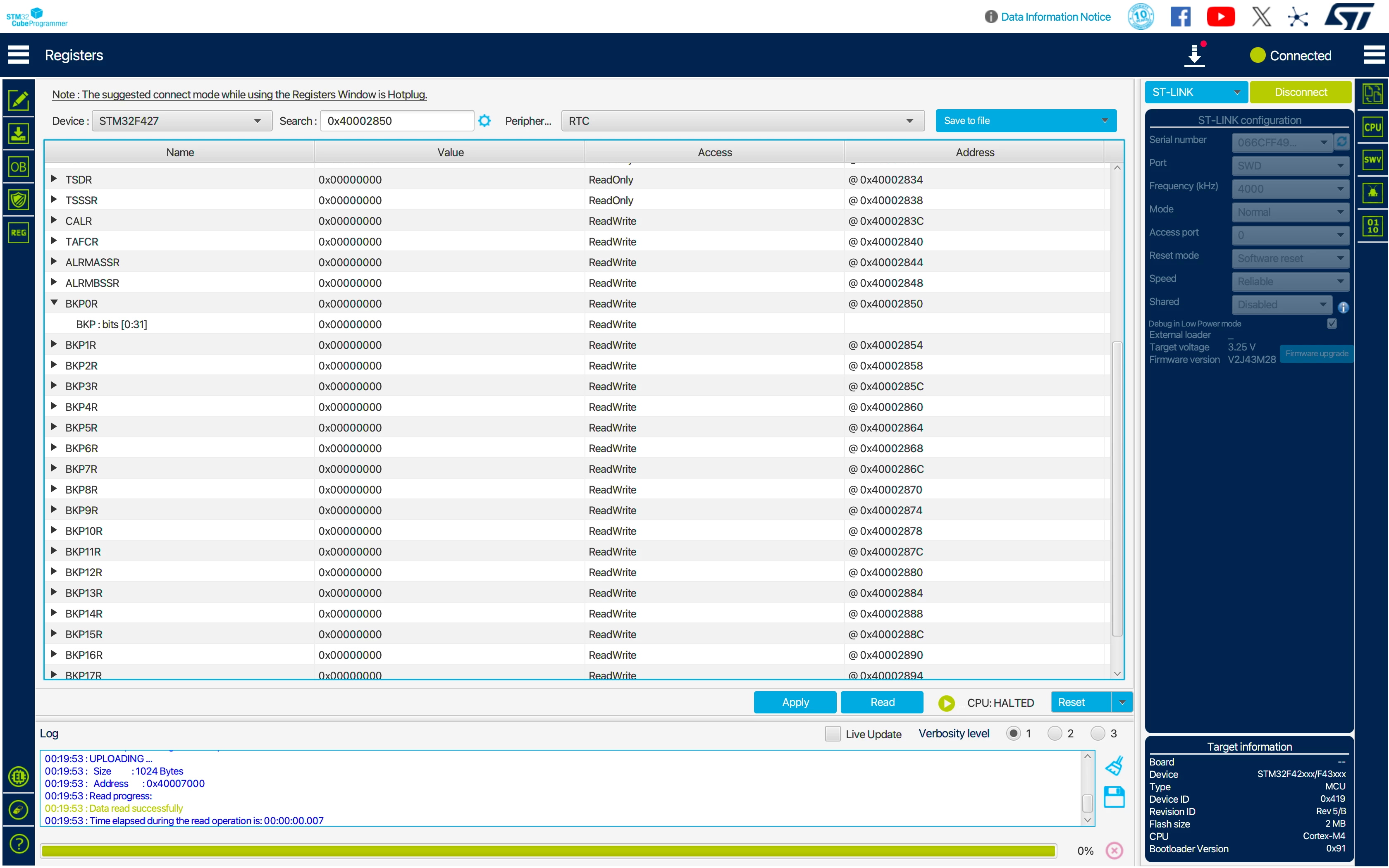Open the SWV viewer icon
The image size is (1389, 868).
pos(1372,160)
